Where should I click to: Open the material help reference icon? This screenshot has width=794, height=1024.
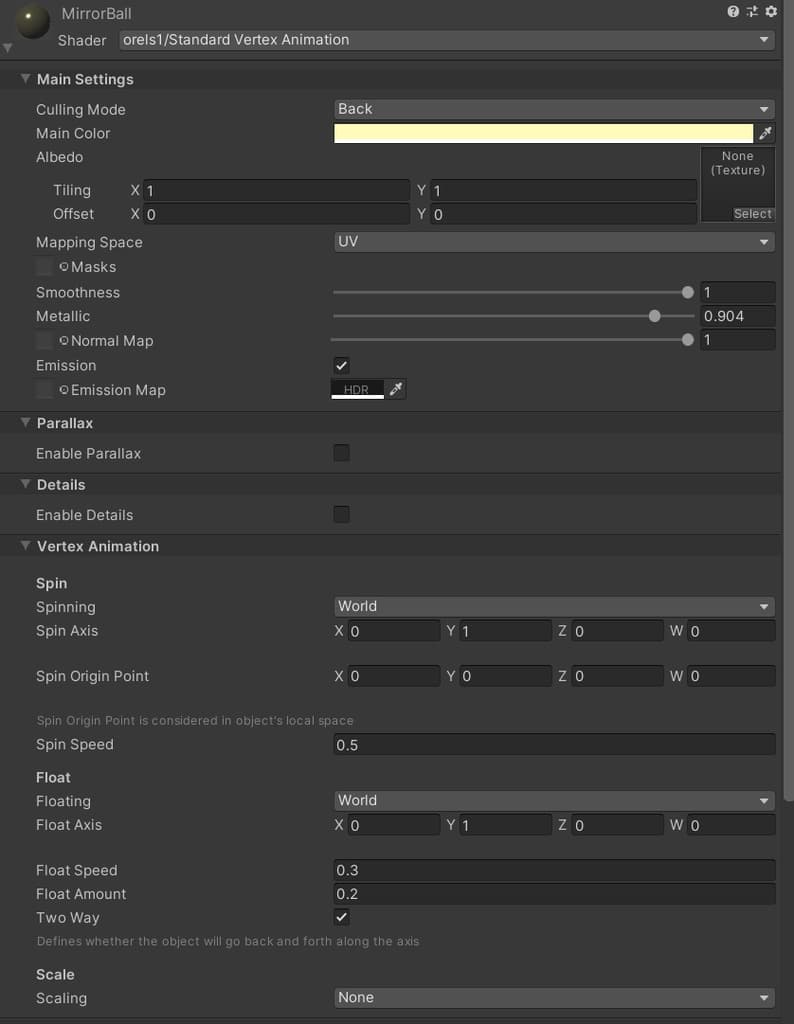[733, 12]
